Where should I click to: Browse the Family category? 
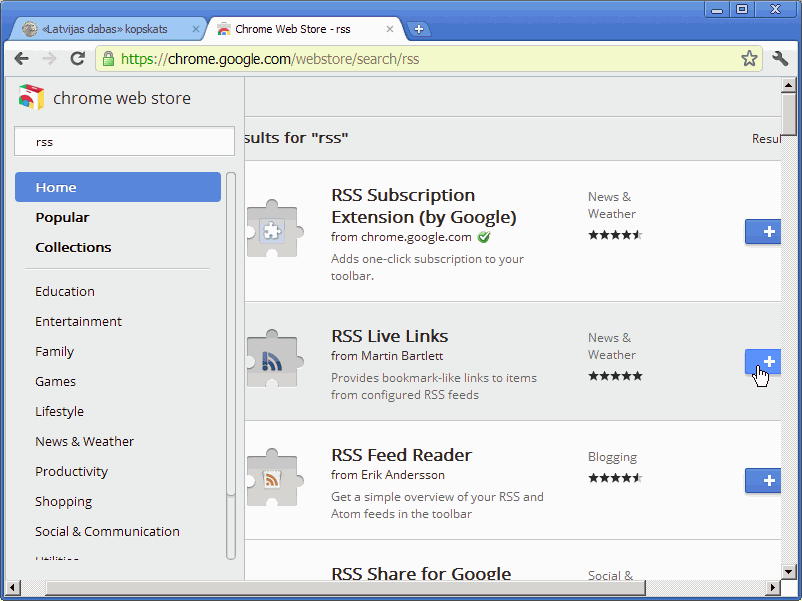[x=55, y=351]
